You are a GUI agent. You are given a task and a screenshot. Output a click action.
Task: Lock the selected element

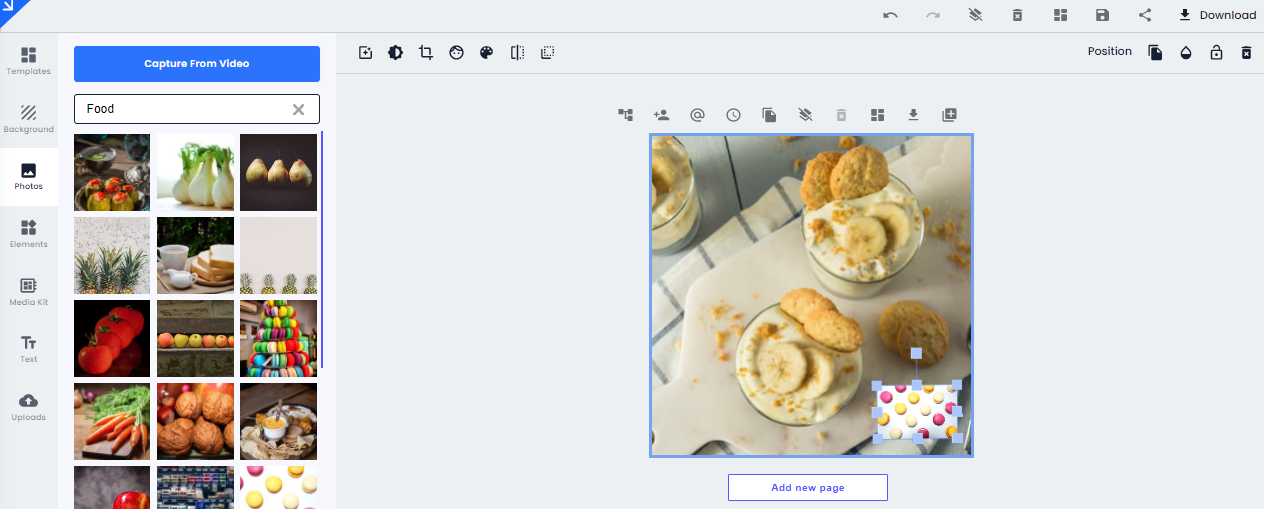[x=1216, y=52]
